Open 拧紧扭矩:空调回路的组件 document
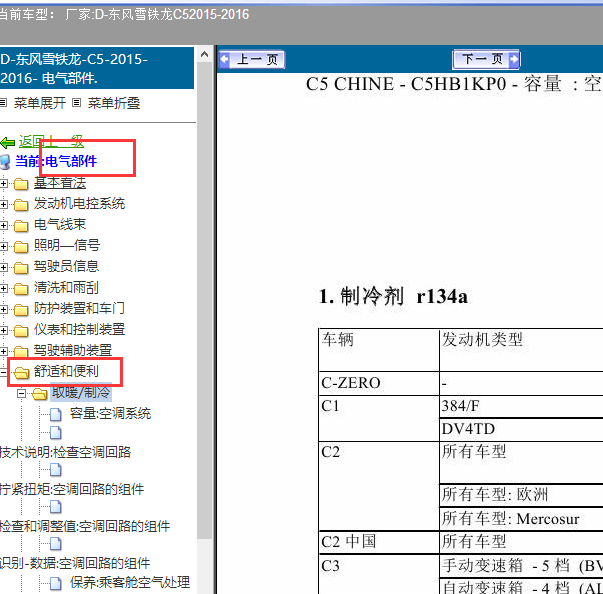 72,489
